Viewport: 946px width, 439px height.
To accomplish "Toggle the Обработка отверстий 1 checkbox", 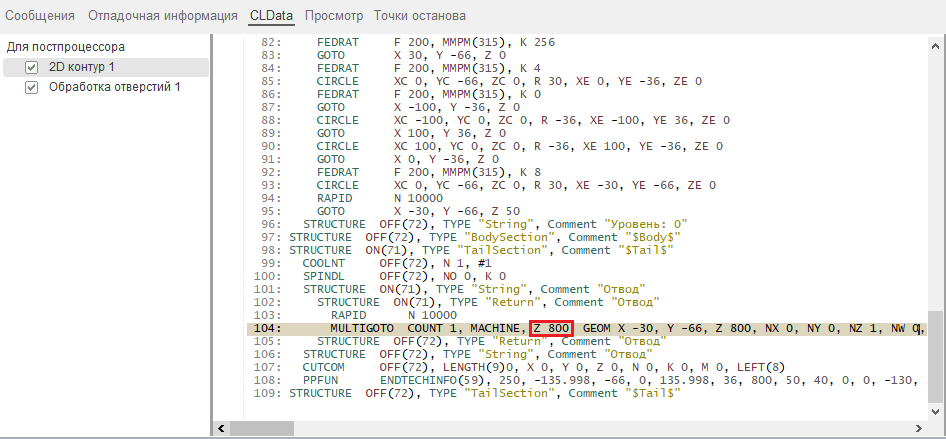I will tap(31, 87).
